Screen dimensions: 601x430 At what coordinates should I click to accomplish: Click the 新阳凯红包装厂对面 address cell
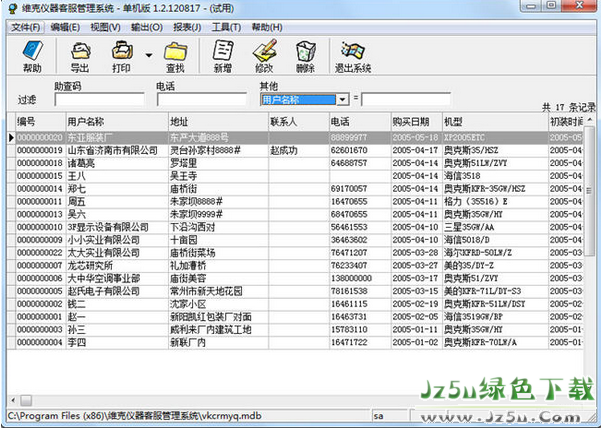[218, 317]
